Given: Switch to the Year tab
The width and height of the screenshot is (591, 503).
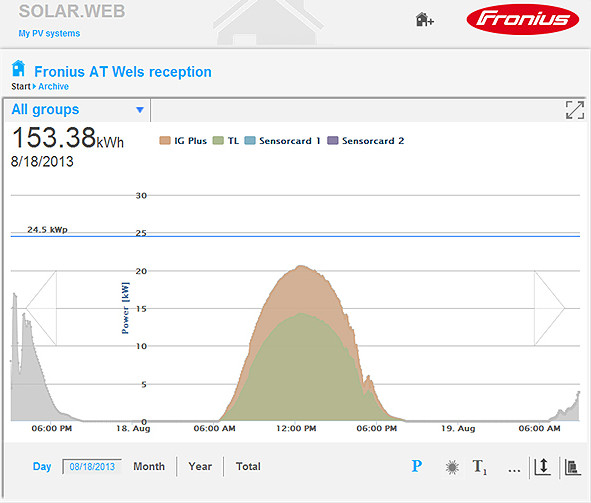Looking at the screenshot, I should [x=200, y=466].
